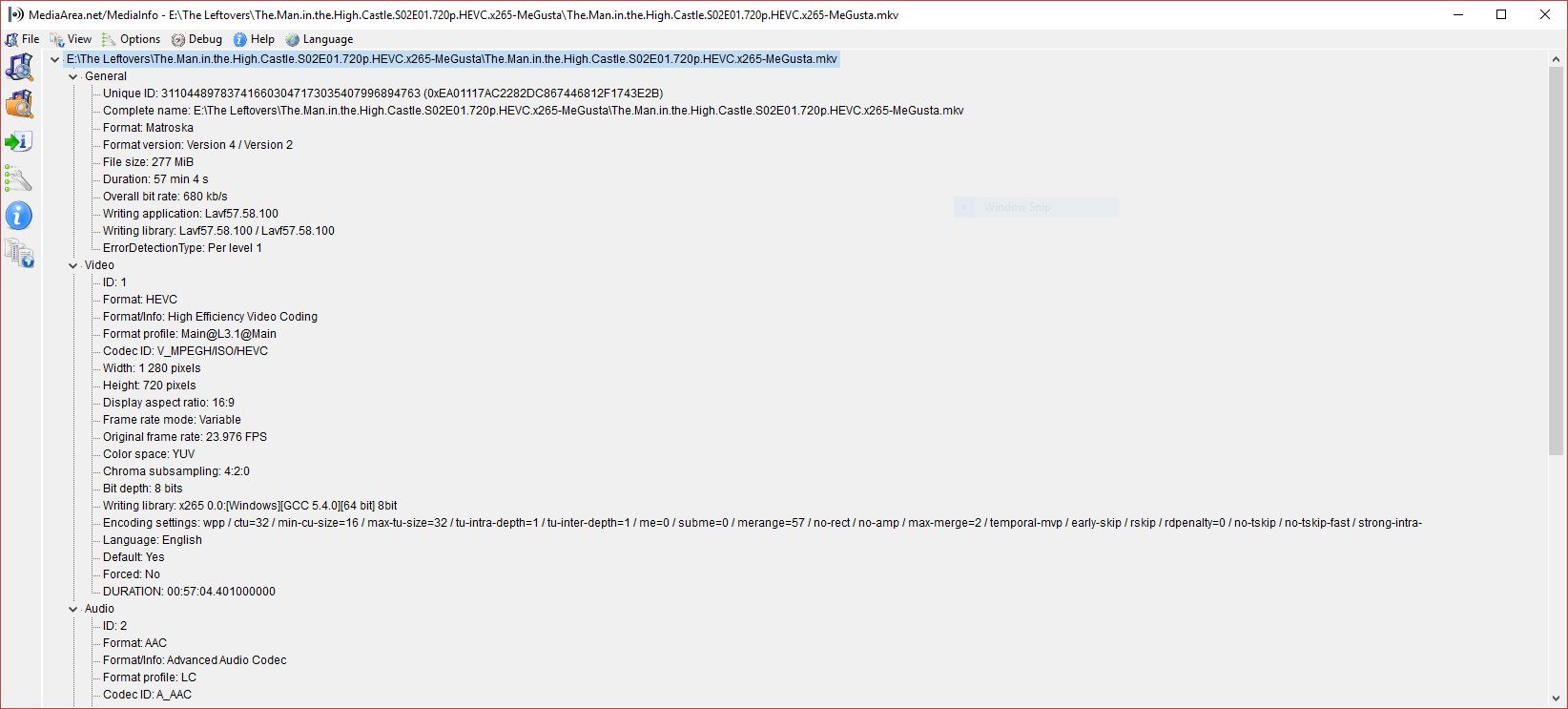Viewport: 1568px width, 709px height.
Task: Select 'Format version: Version 4 / Version 2'
Action: (197, 145)
